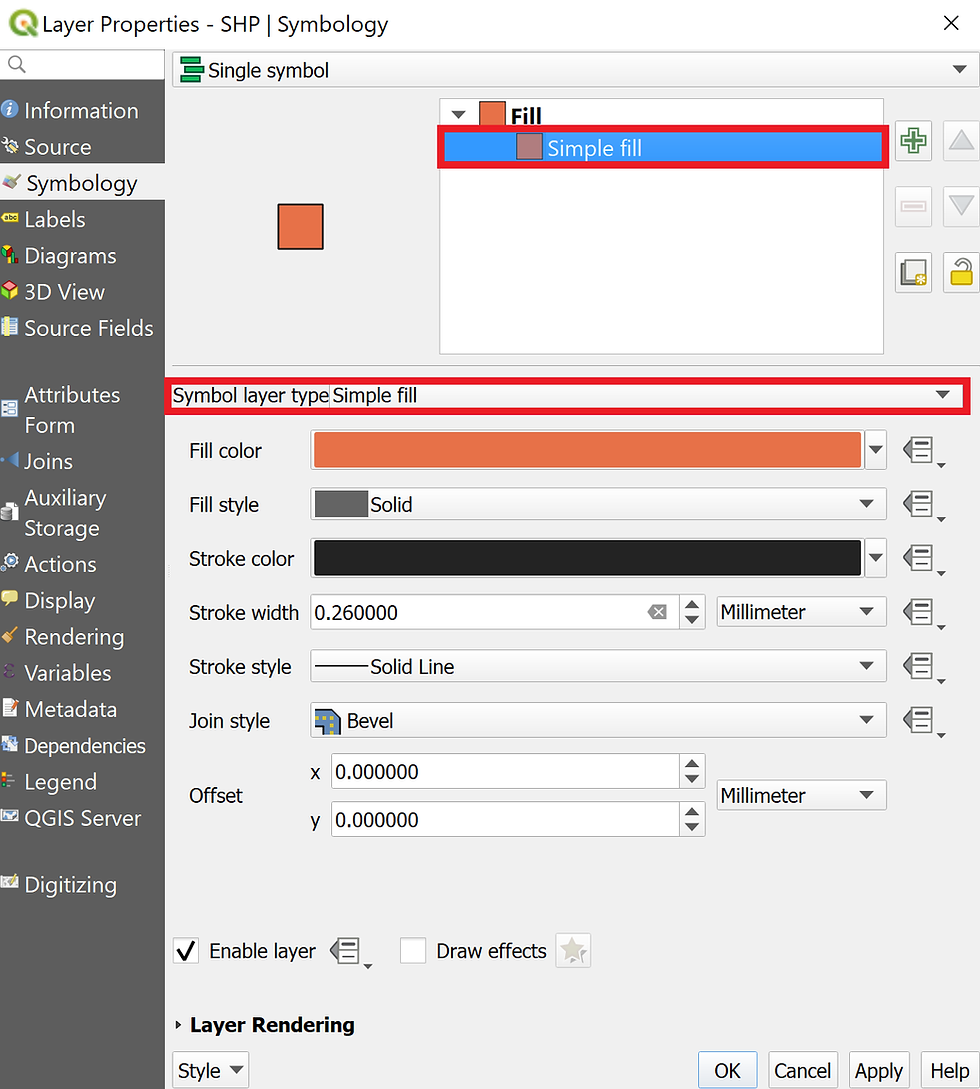Click the Cancel button
The image size is (980, 1089).
803,1070
